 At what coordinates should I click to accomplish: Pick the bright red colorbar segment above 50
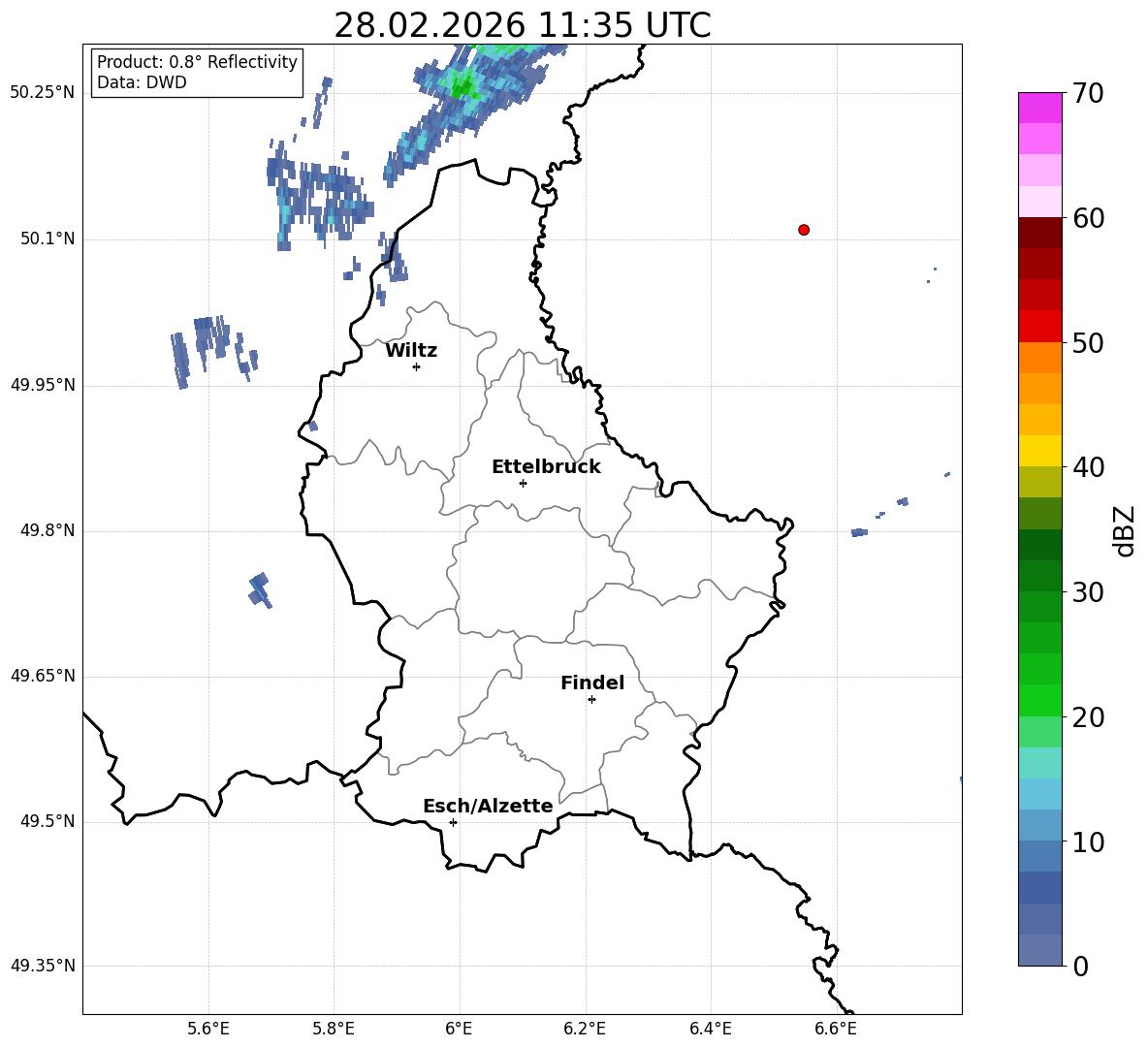point(1040,327)
